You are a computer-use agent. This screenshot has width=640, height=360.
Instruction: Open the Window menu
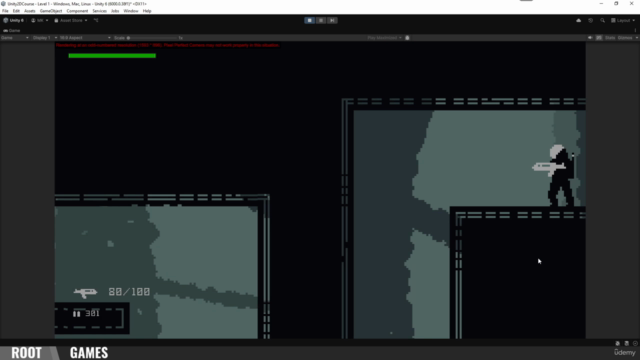coord(131,11)
